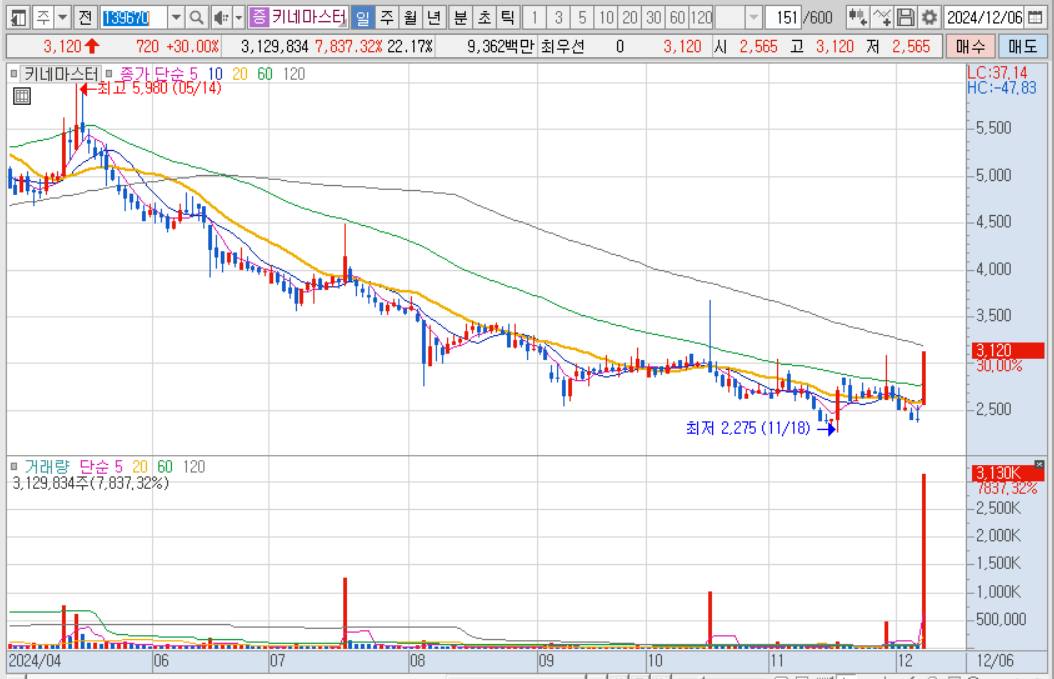Switch to 초 second chart

[x=484, y=17]
